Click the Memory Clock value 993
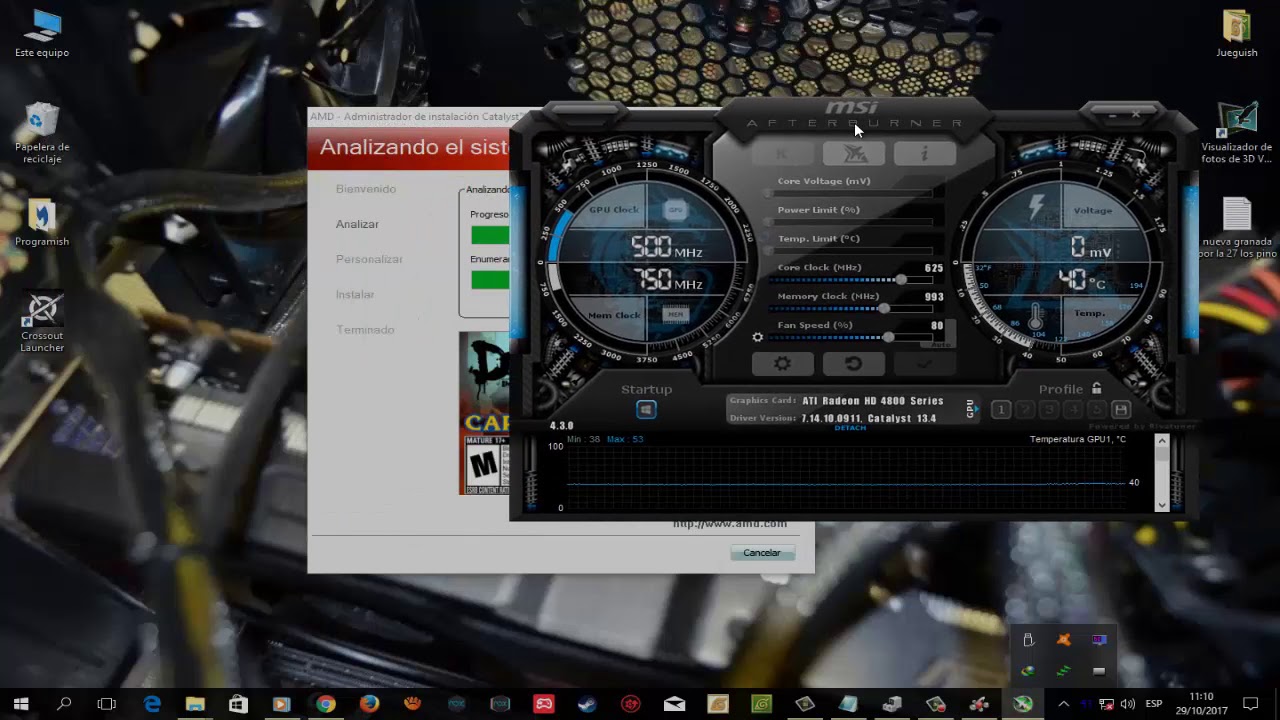1280x720 pixels. pos(934,297)
